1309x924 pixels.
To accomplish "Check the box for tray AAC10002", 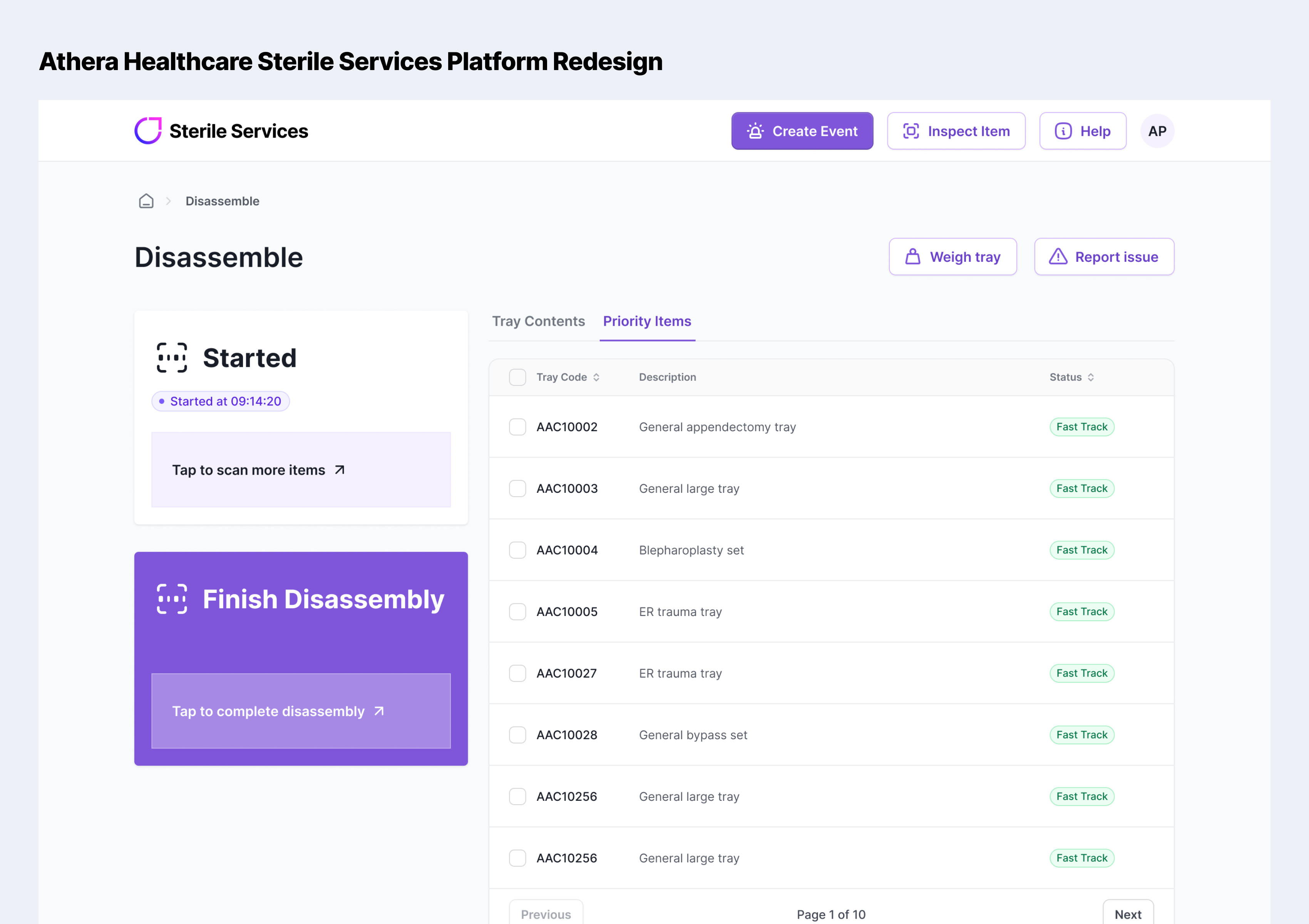I will pos(517,427).
